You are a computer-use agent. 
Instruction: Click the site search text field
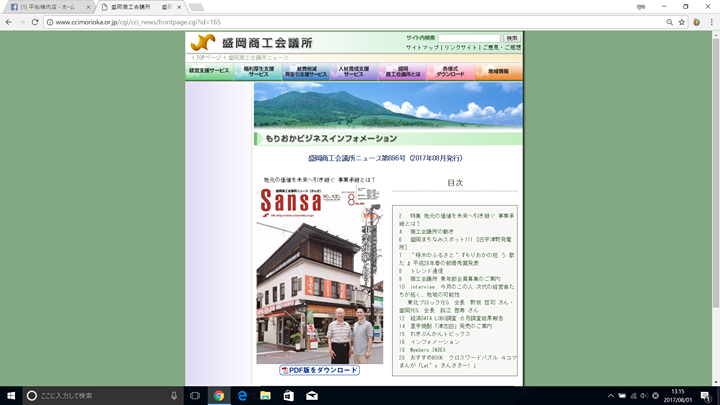point(468,38)
